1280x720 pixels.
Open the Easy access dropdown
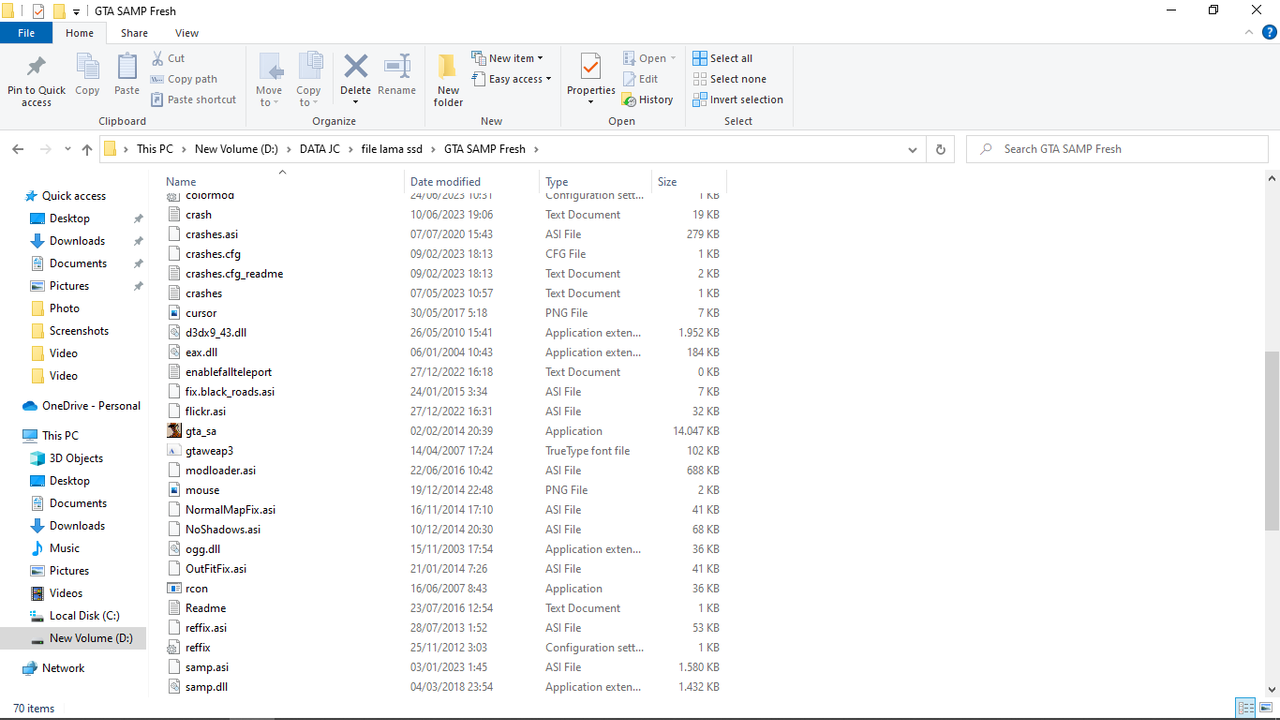[510, 79]
